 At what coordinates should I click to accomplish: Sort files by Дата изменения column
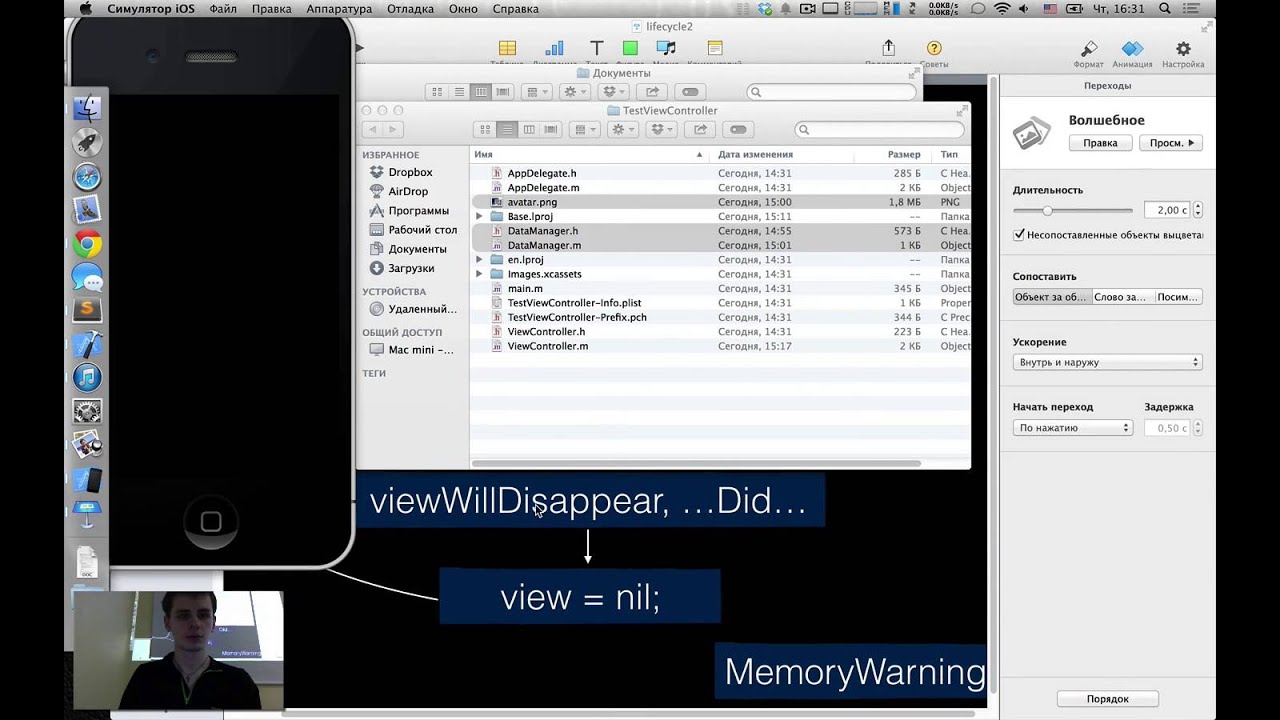click(x=782, y=155)
